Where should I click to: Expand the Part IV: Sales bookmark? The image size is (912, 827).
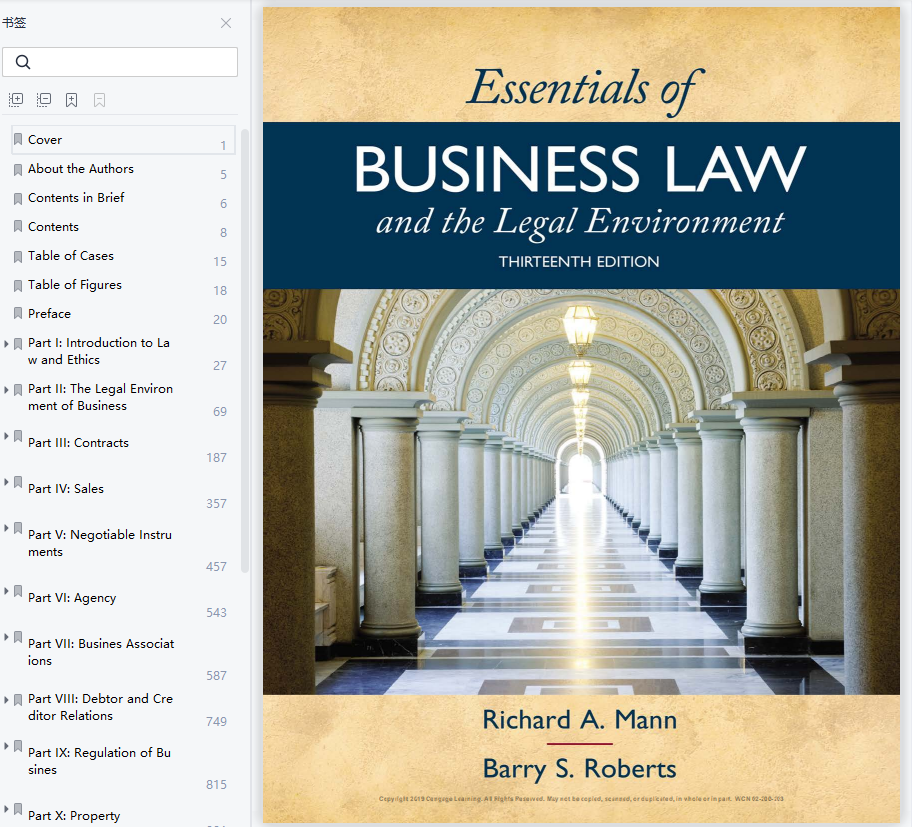coord(6,482)
